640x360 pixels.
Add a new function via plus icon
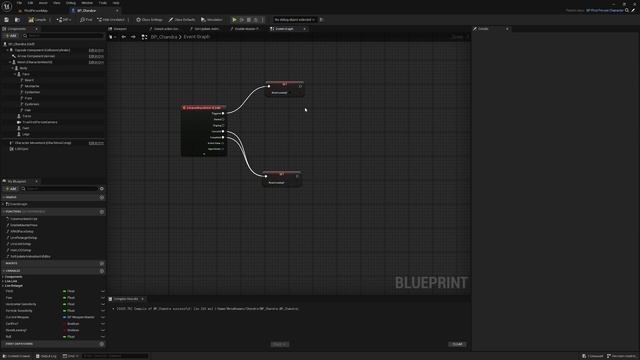(102, 212)
